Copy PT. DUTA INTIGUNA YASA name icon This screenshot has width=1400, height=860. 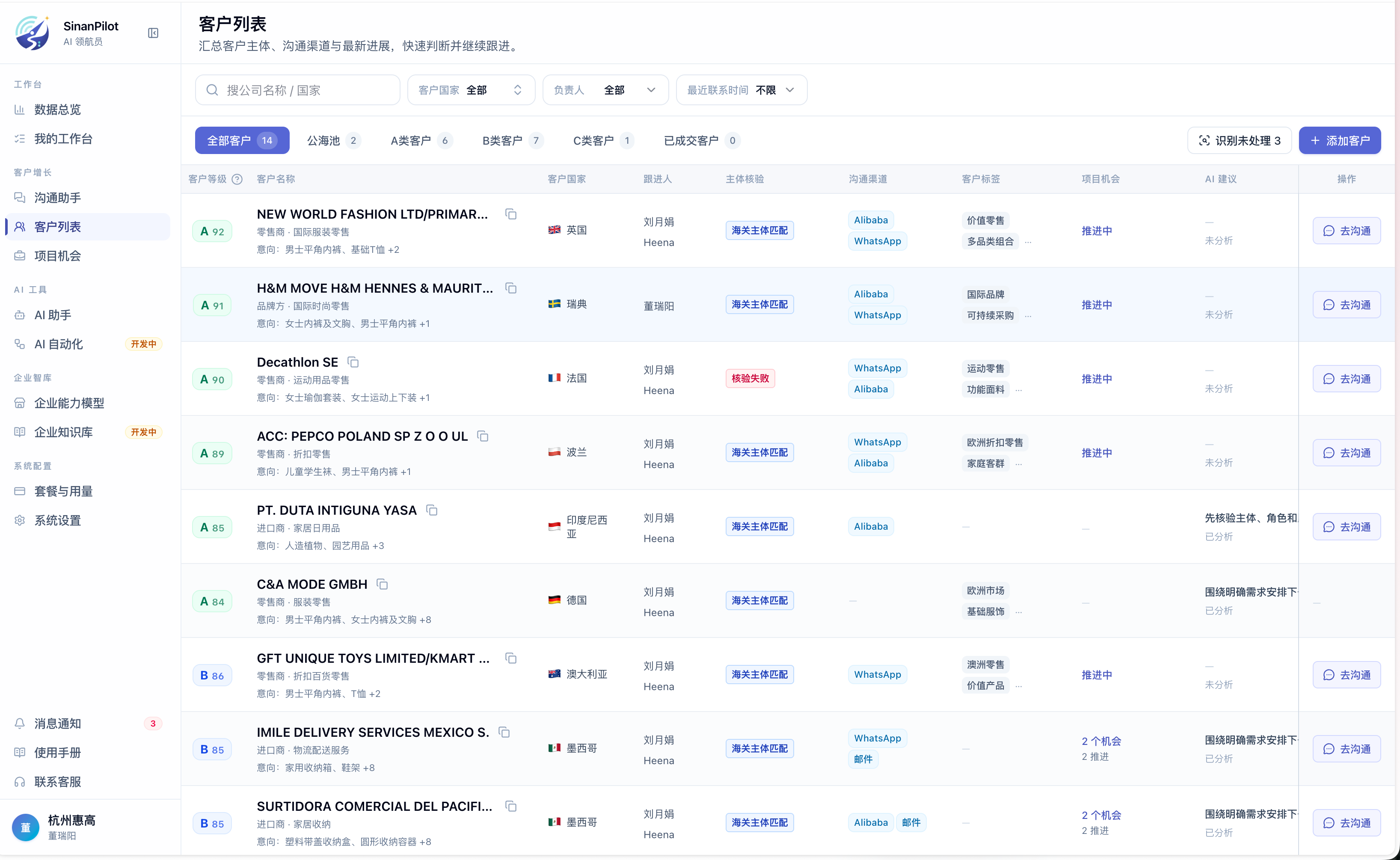(x=432, y=510)
